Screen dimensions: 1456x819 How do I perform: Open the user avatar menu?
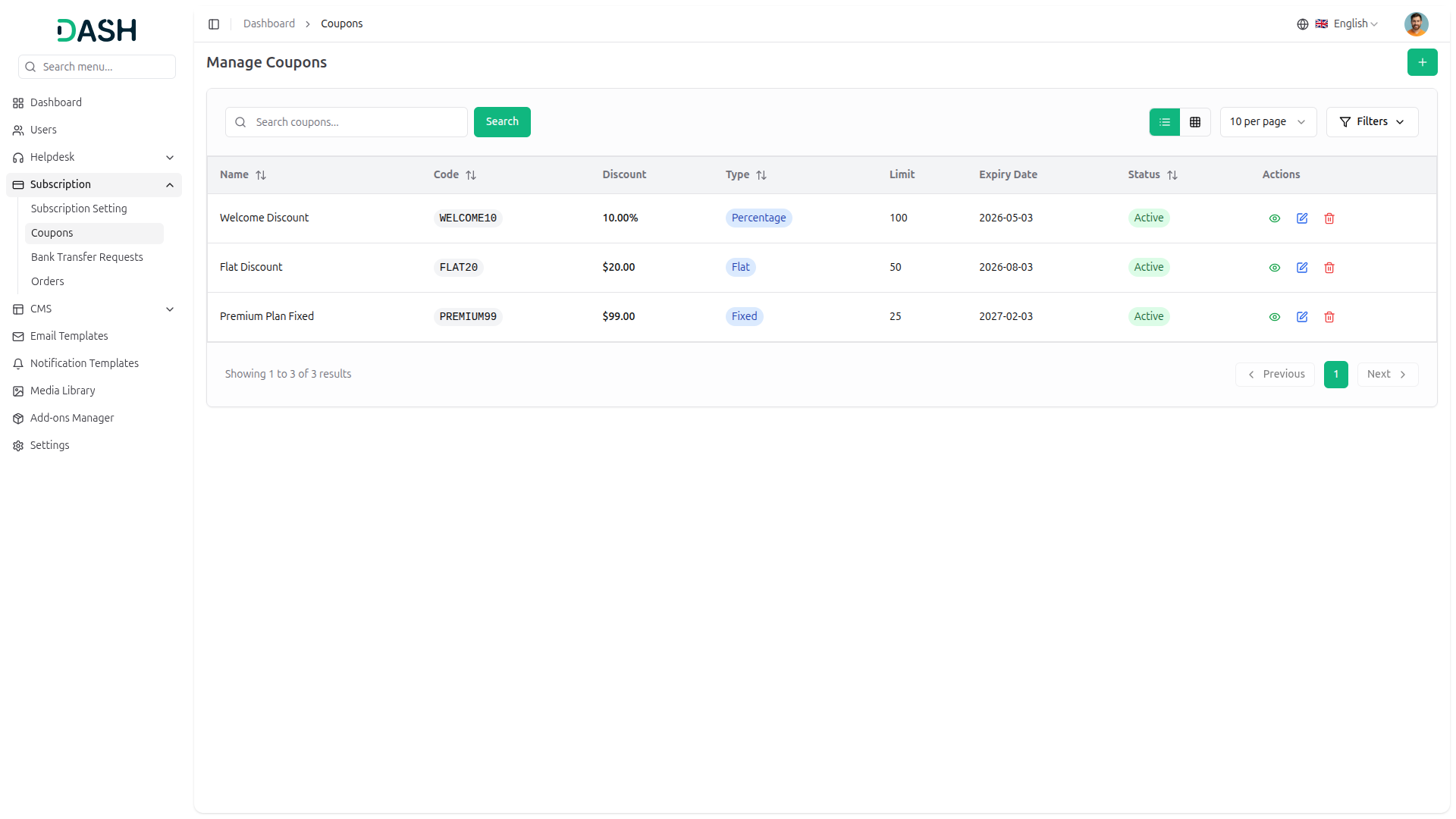[1416, 24]
